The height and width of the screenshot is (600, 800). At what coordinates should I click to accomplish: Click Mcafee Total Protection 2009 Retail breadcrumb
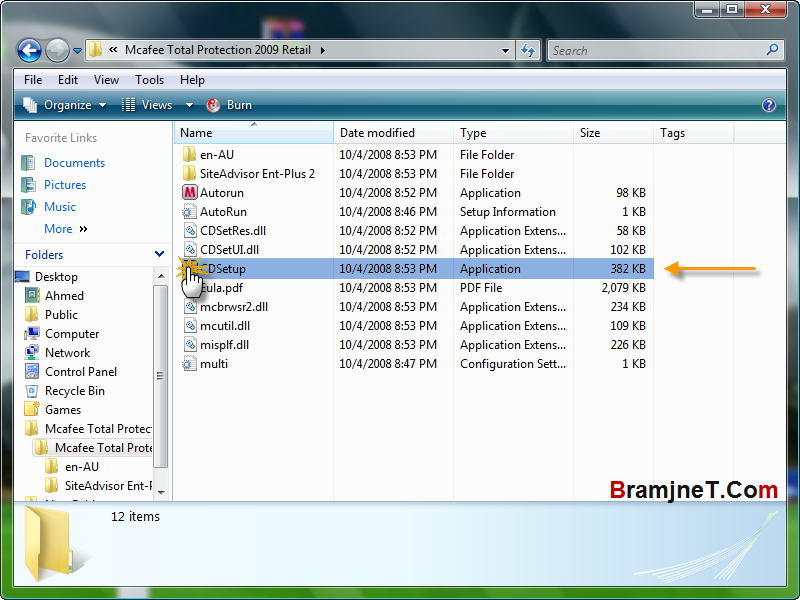coord(218,50)
